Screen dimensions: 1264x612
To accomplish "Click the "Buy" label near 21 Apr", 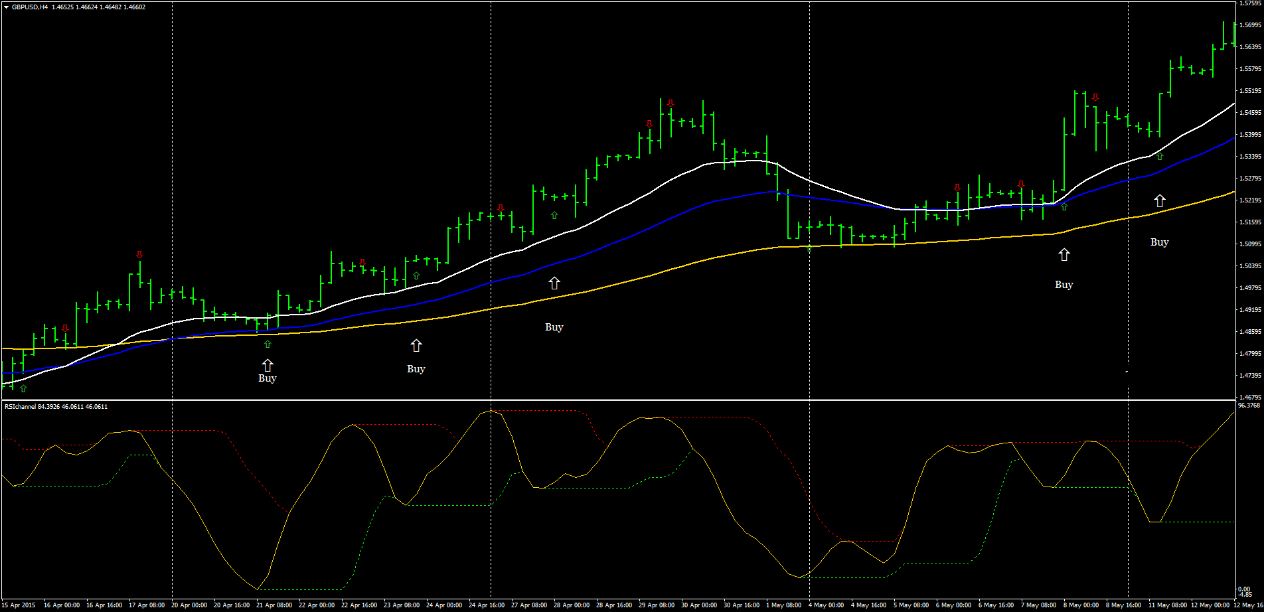I will point(267,377).
